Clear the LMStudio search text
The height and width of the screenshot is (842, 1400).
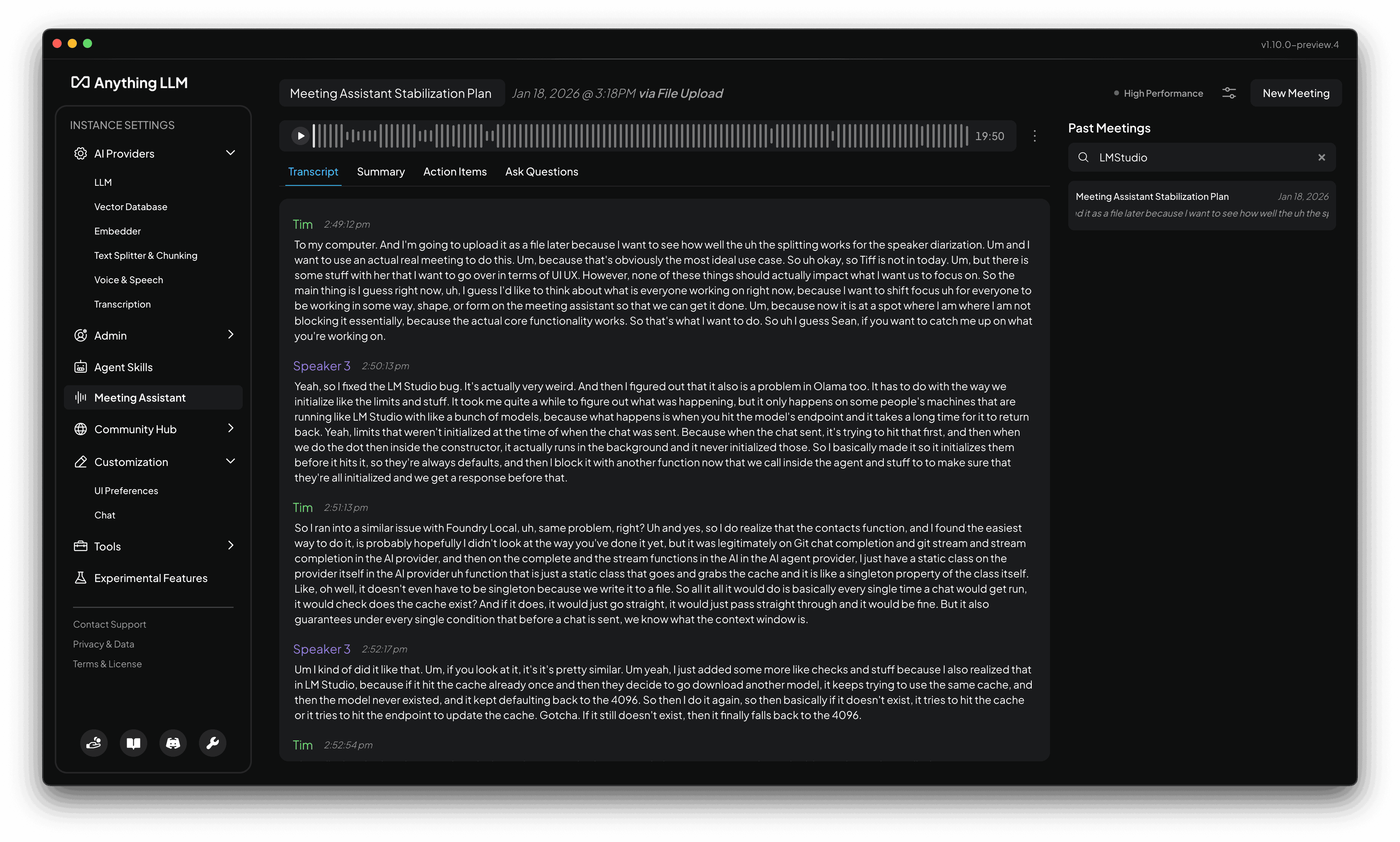(1321, 157)
